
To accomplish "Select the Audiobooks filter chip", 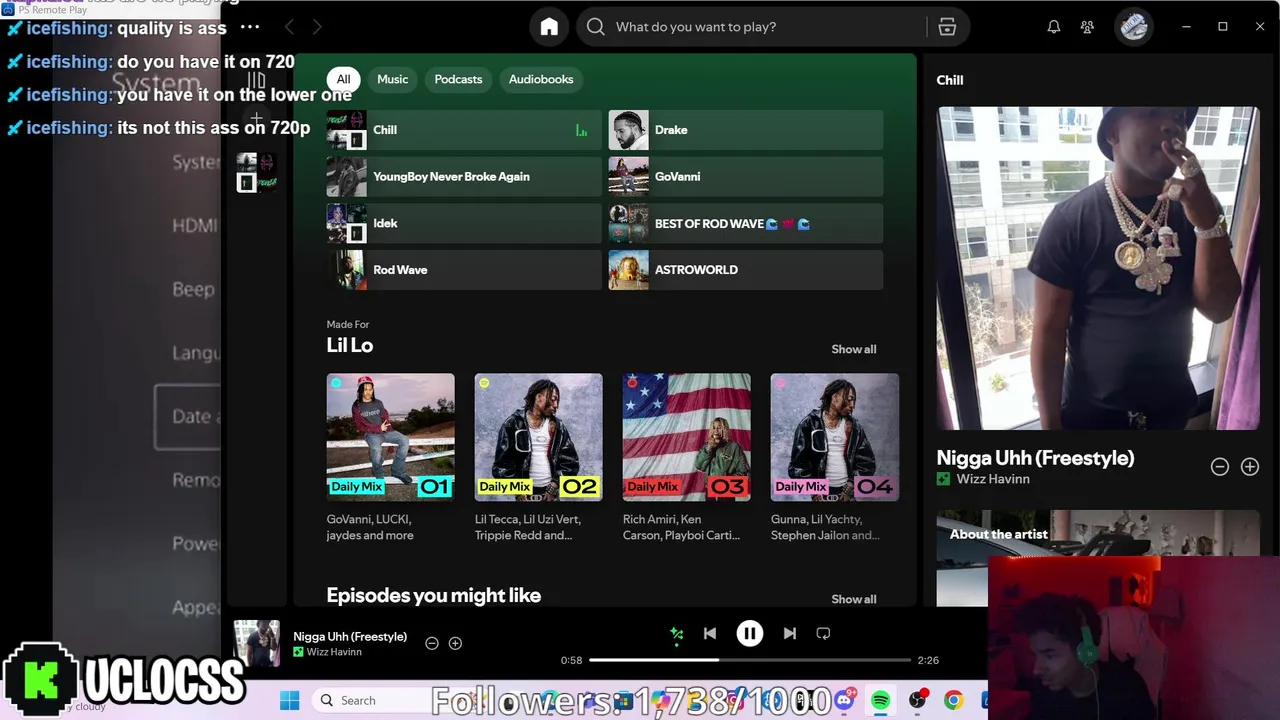I will click(x=541, y=79).
